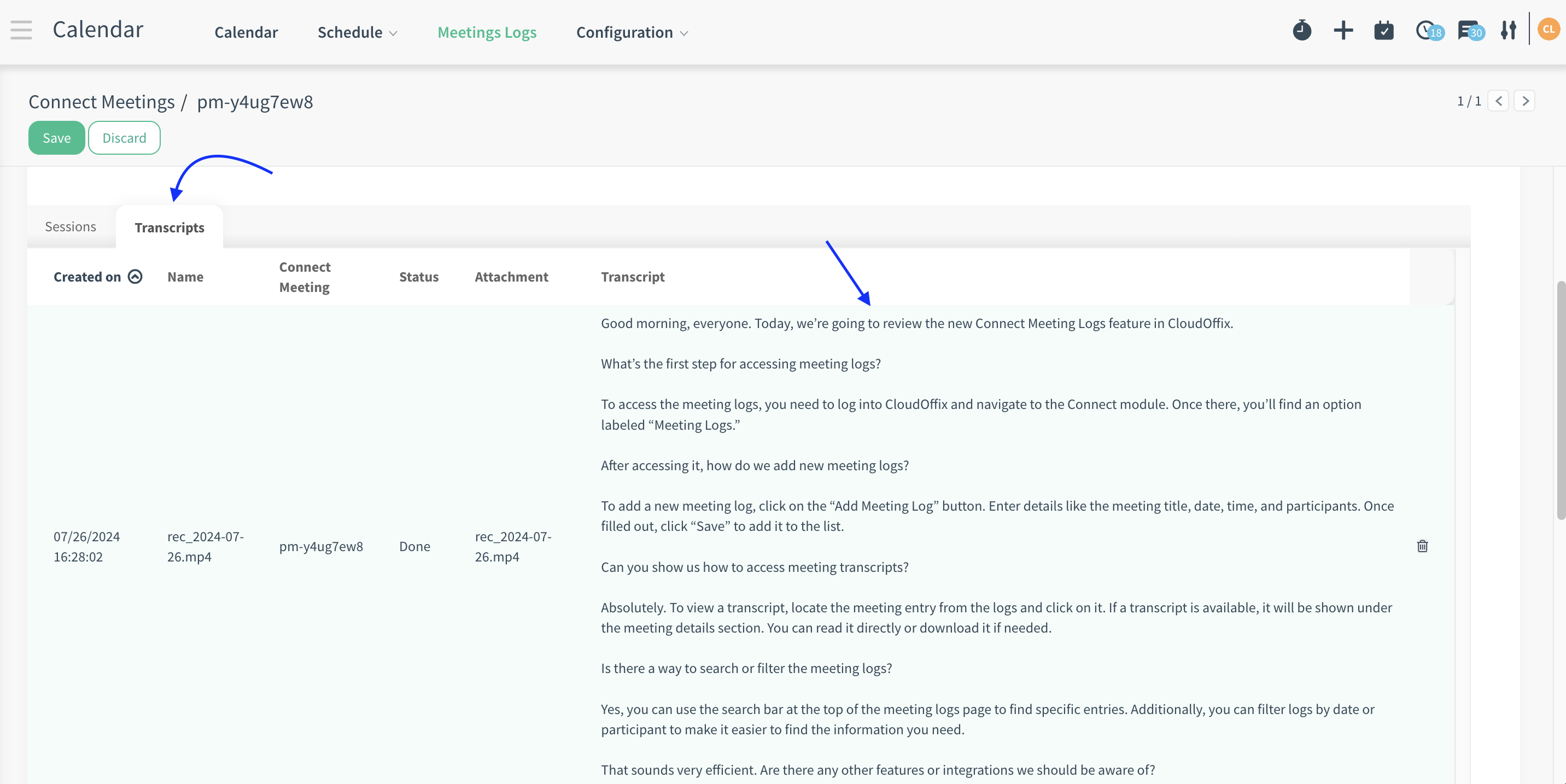Click date cell 07/26/2024 16:28:02
Screen dimensions: 1566x784
point(86,546)
